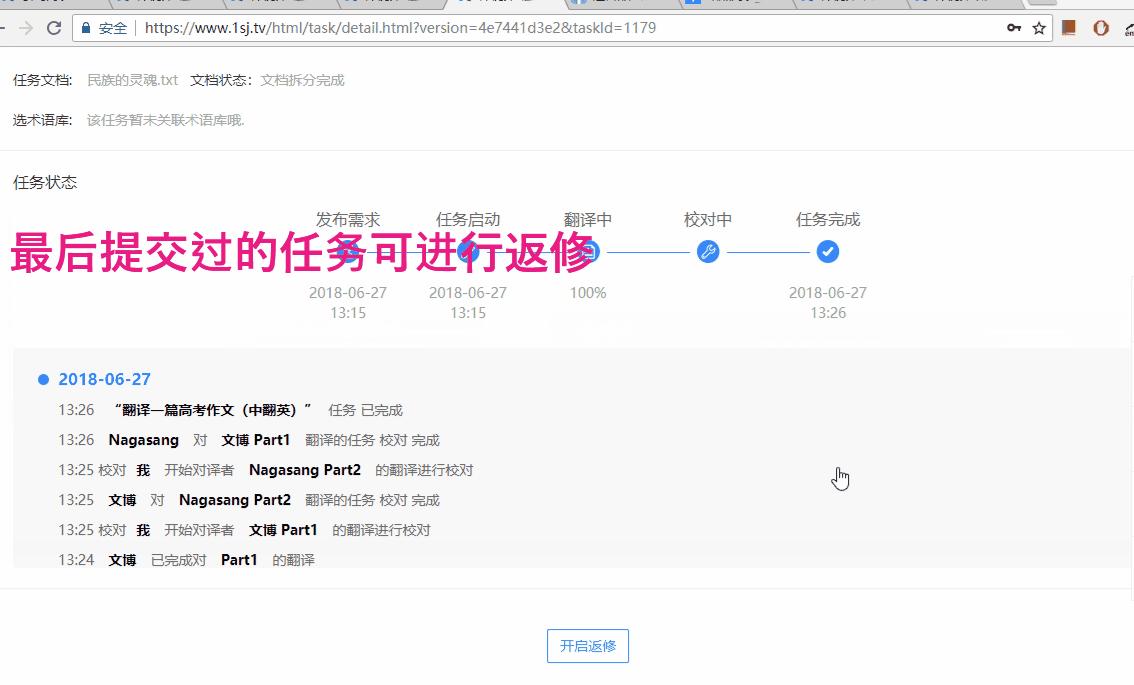
Task: Click the 开启返修 button
Action: [x=587, y=646]
